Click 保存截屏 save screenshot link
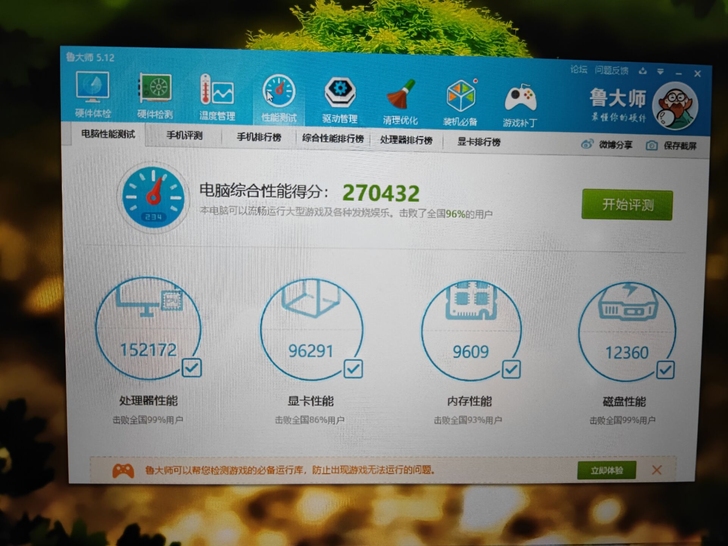The width and height of the screenshot is (728, 546). pos(680,146)
